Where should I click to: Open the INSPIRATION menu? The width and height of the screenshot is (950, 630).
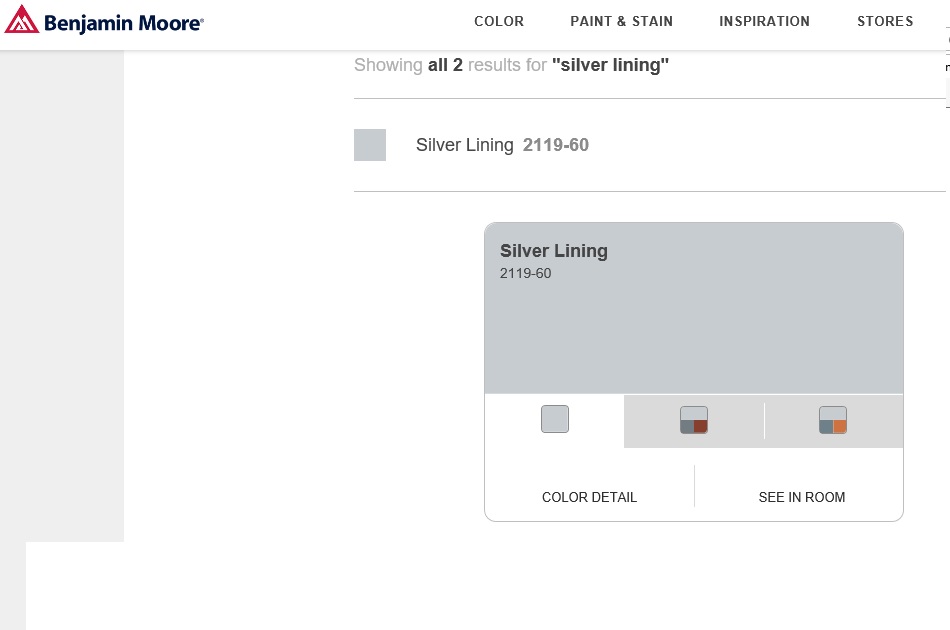(764, 21)
